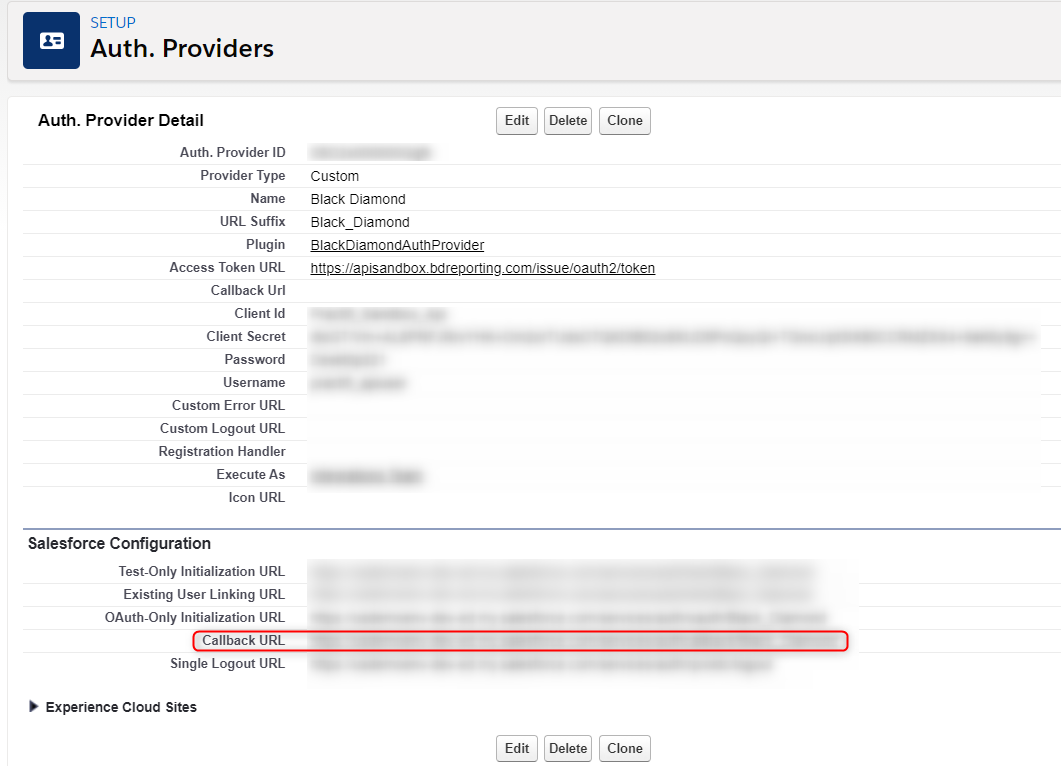This screenshot has width=1061, height=766.
Task: Click the Name value Black Diamond
Action: pyautogui.click(x=358, y=199)
